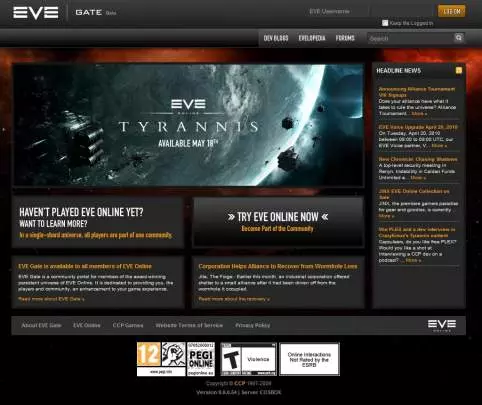Click Haven't Played EVE Online Yet panel
Viewport: 482px width, 405px height.
[x=98, y=222]
